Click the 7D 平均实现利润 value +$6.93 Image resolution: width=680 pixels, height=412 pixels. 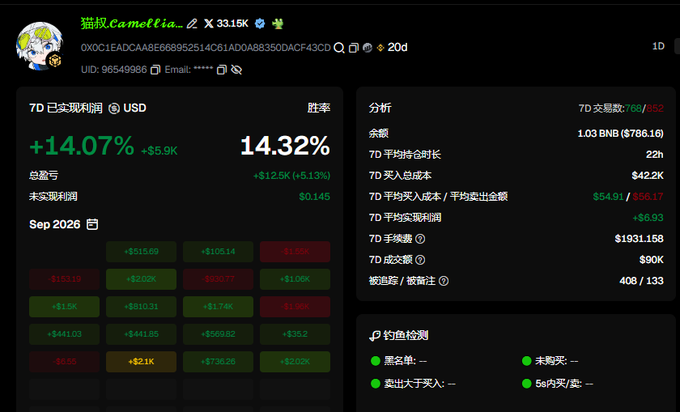pos(648,218)
